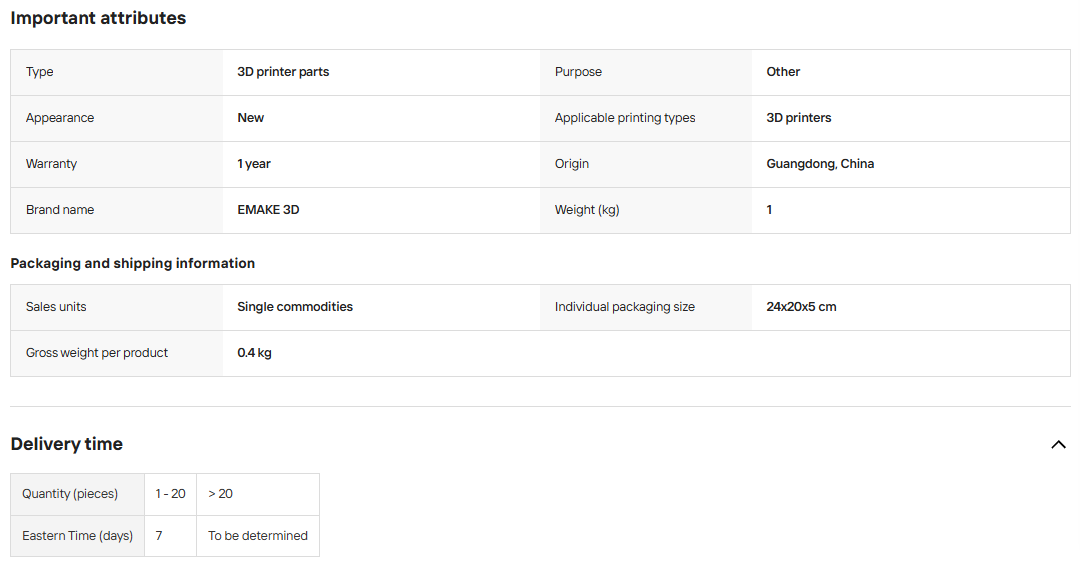The height and width of the screenshot is (568, 1080).
Task: Click Packaging and shipping information heading
Action: [x=132, y=263]
